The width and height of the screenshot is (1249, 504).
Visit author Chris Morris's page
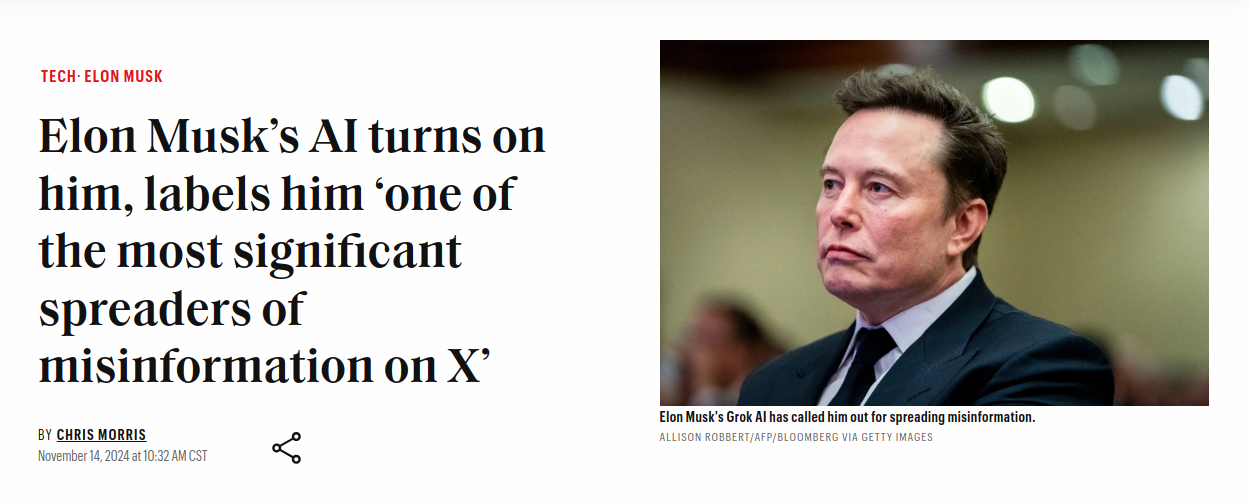tap(101, 435)
